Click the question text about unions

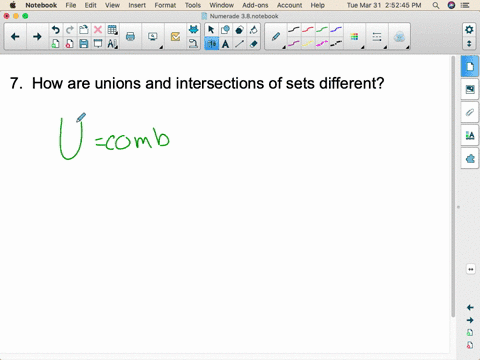tap(197, 83)
